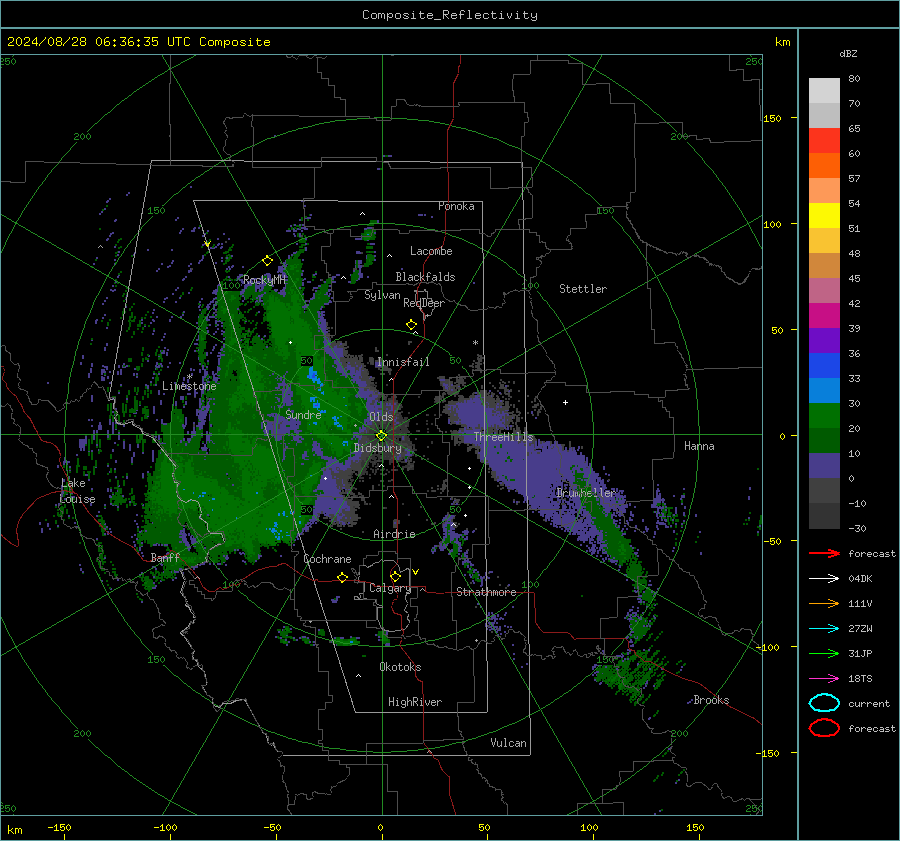The height and width of the screenshot is (841, 900).
Task: Click the 04DK legend label
Action: pyautogui.click(x=860, y=579)
